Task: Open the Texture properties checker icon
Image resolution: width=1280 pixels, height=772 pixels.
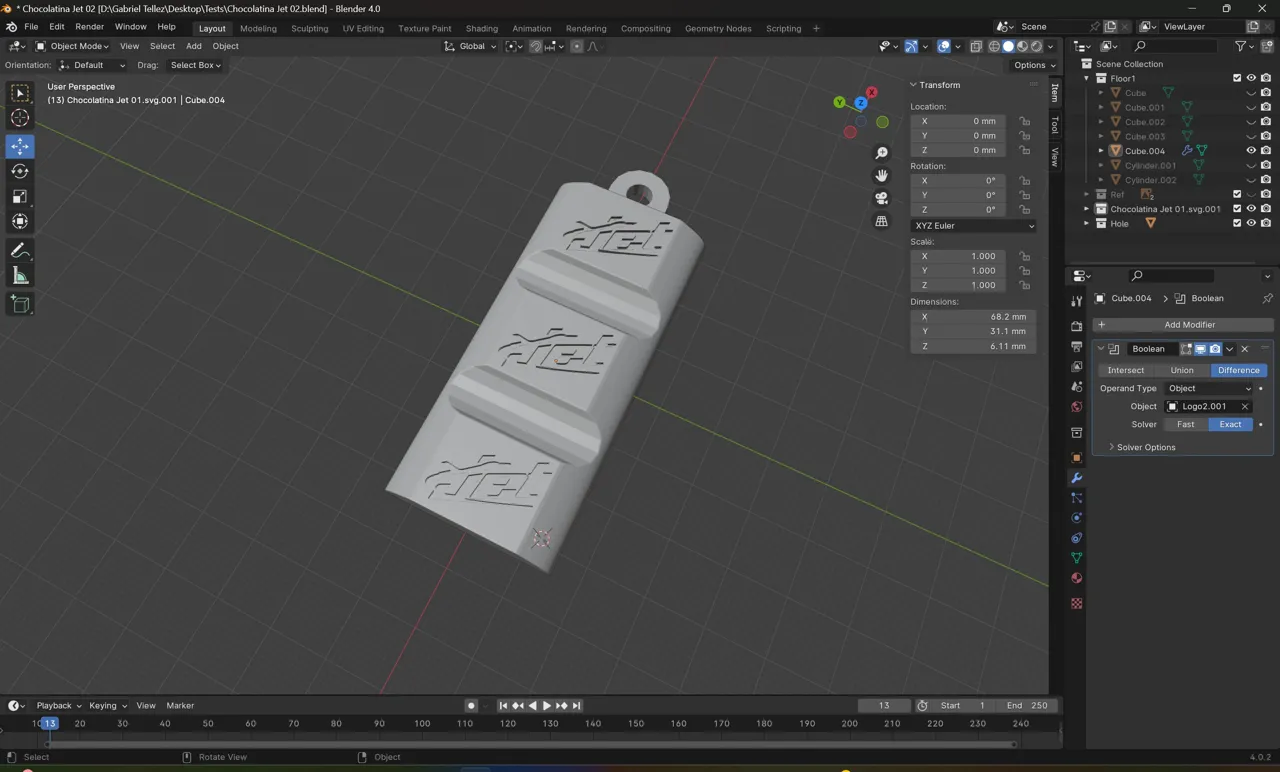Action: point(1076,604)
